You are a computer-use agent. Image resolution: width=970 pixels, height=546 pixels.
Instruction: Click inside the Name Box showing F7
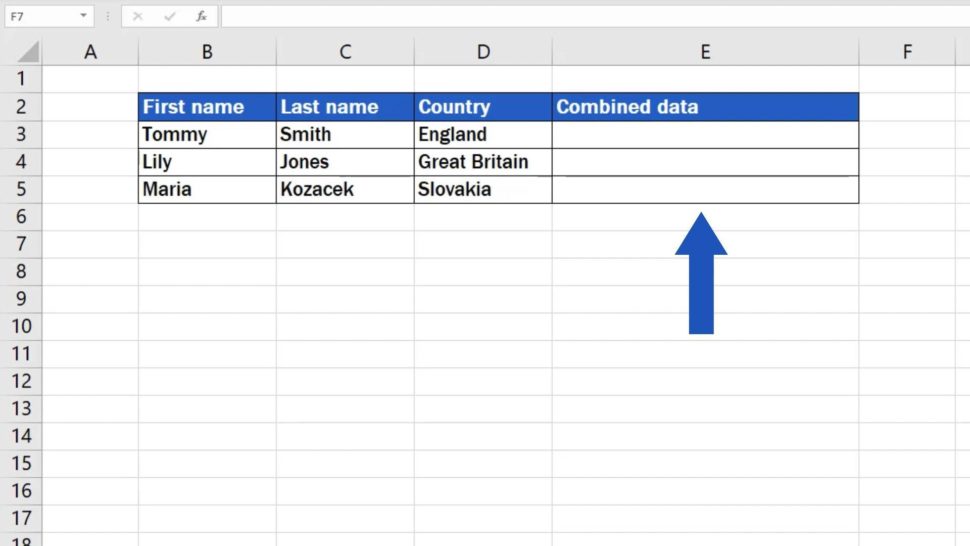40,16
